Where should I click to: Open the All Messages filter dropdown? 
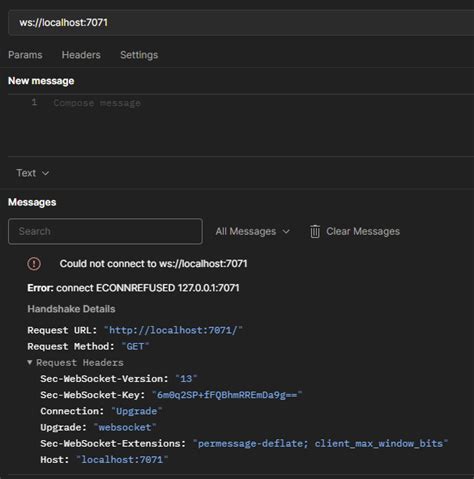click(x=252, y=231)
